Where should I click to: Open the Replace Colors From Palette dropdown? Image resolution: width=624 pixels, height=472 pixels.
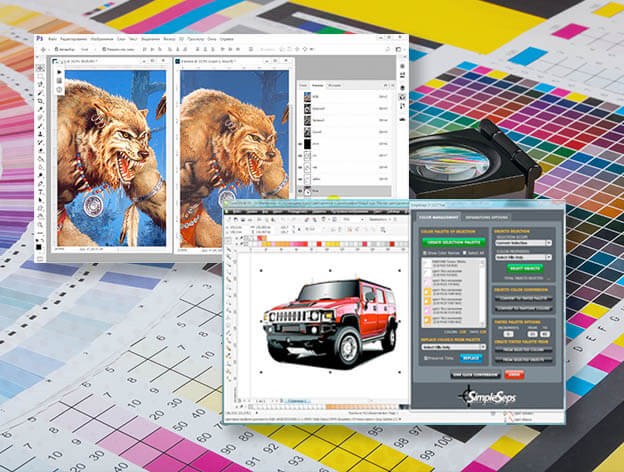point(454,347)
